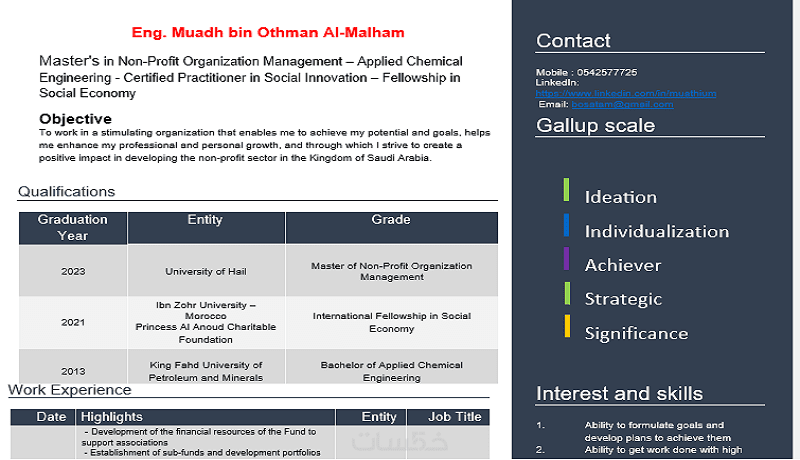Click the purple bar beside Achiever
The width and height of the screenshot is (800, 460).
coord(566,258)
